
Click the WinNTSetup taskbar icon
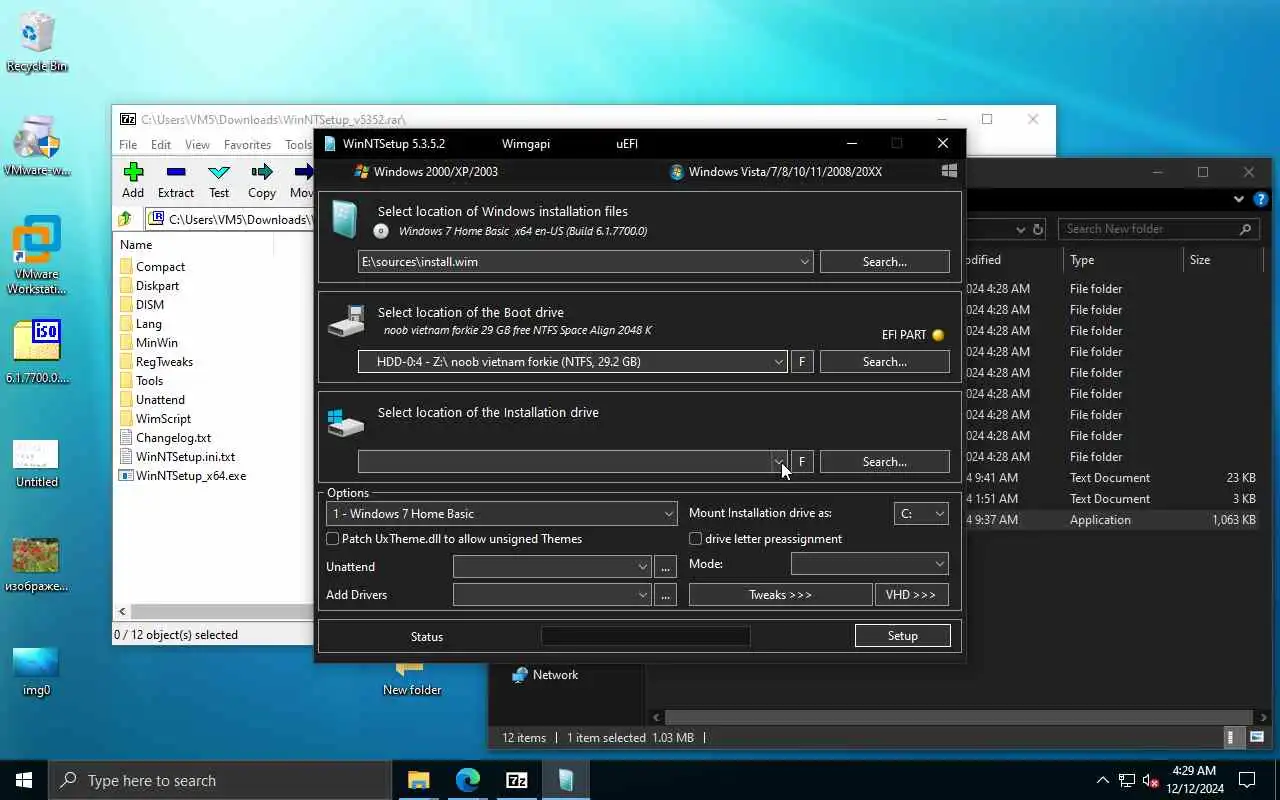pos(566,780)
